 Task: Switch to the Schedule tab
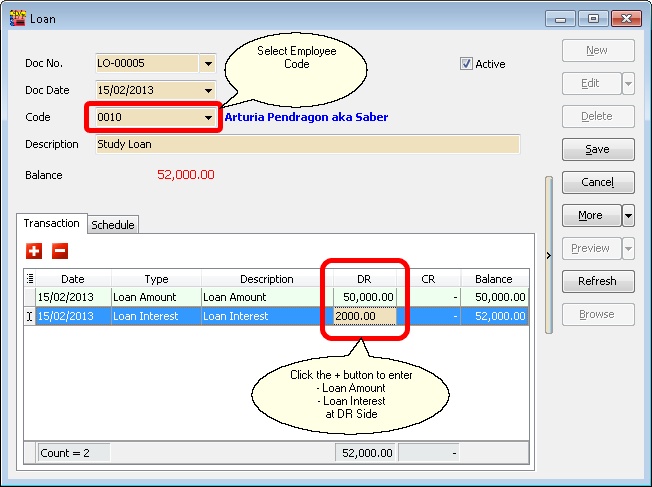coord(113,225)
